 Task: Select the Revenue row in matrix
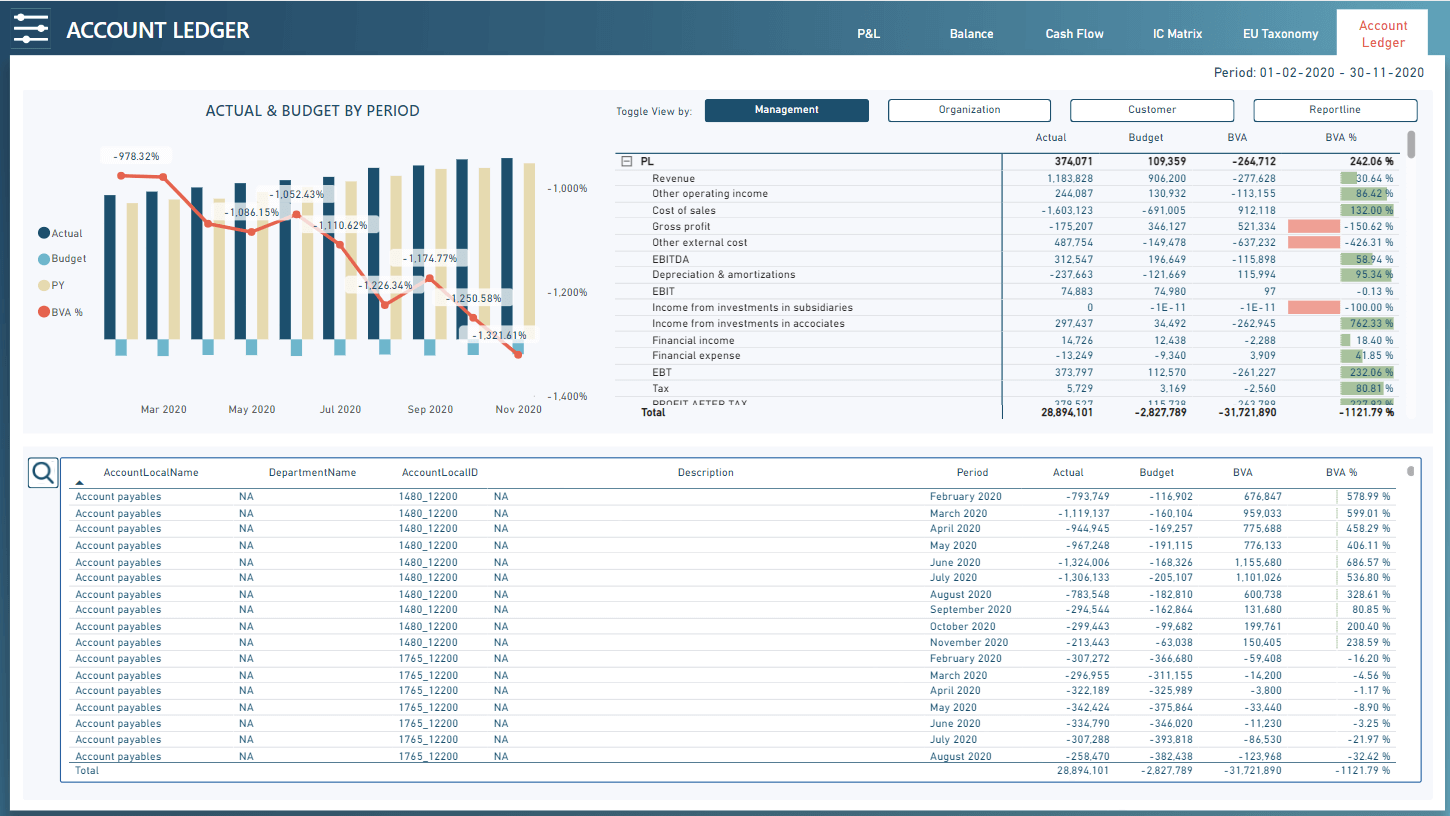(x=673, y=178)
